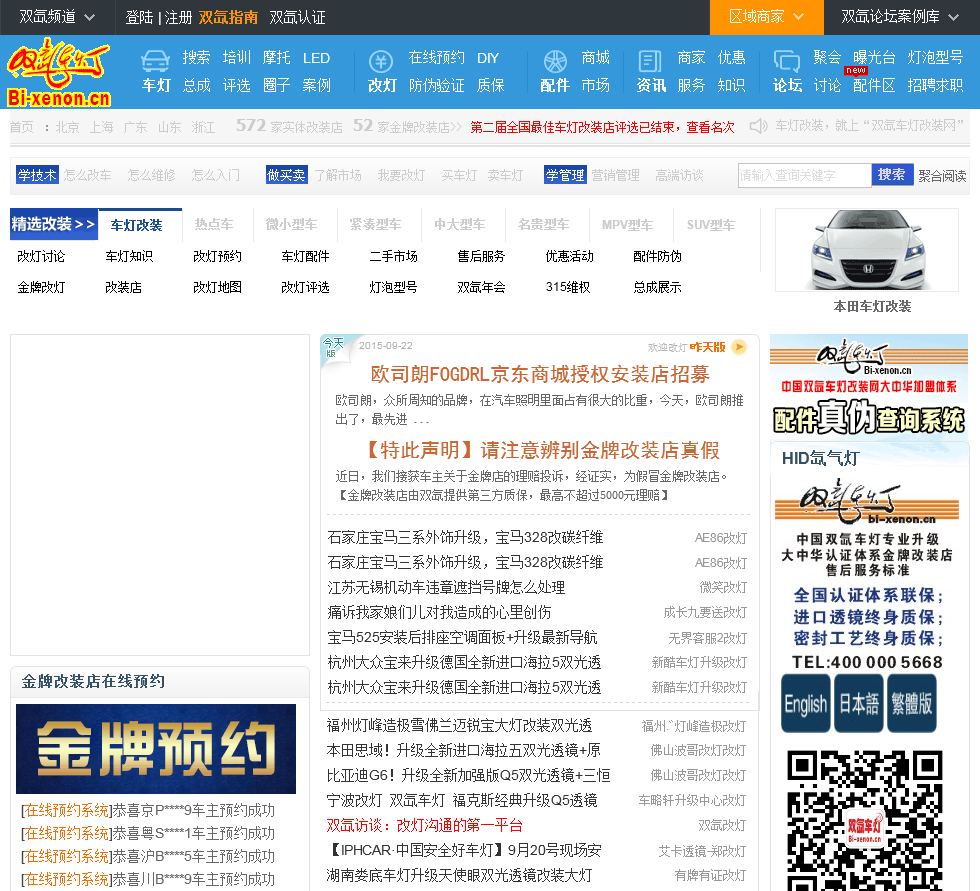Image resolution: width=980 pixels, height=891 pixels.
Task: Select the 名贵型车 tab
Action: click(x=543, y=224)
